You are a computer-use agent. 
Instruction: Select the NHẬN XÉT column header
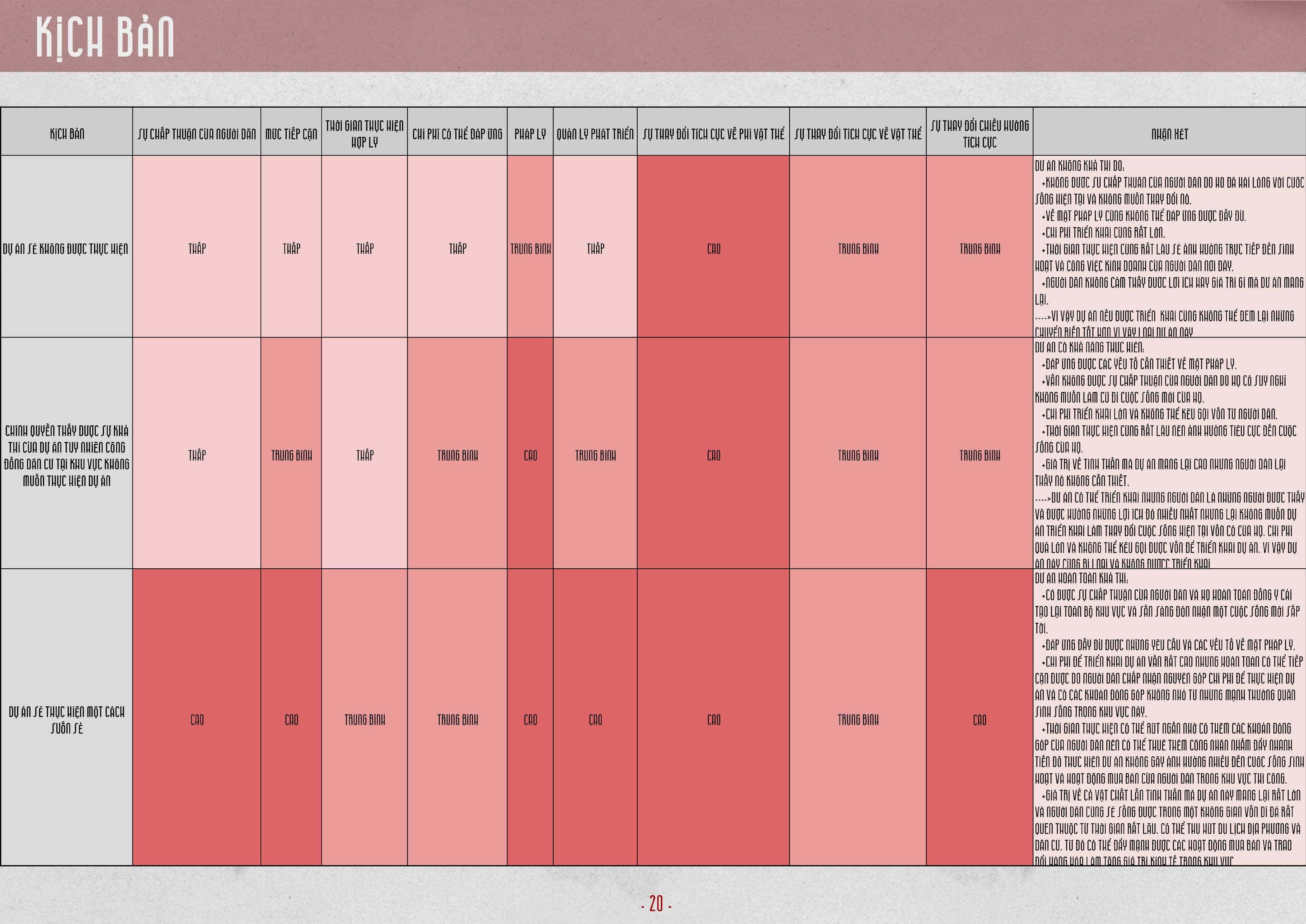coord(1170,134)
